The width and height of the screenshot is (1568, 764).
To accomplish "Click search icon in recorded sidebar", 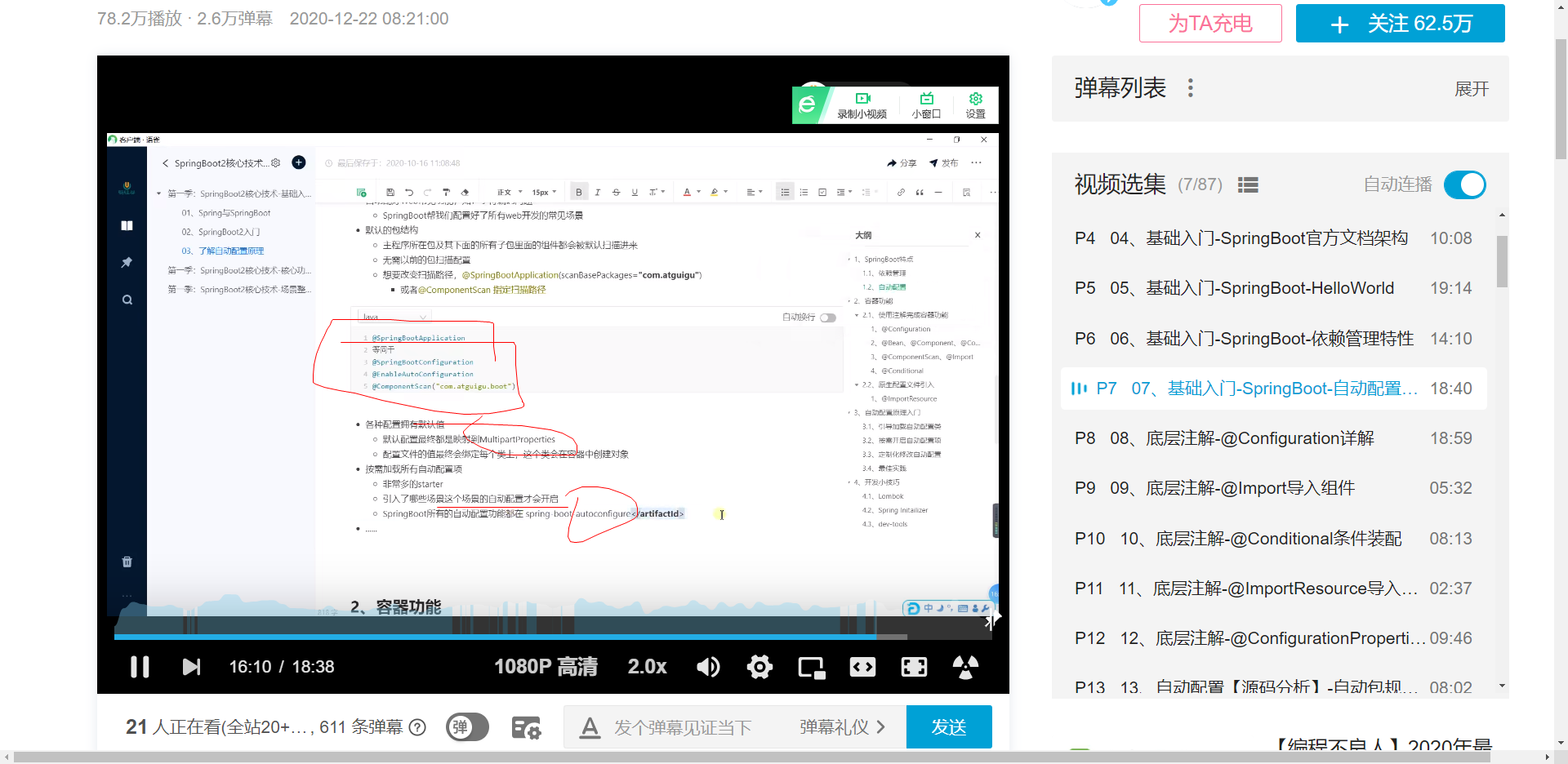I will (127, 300).
